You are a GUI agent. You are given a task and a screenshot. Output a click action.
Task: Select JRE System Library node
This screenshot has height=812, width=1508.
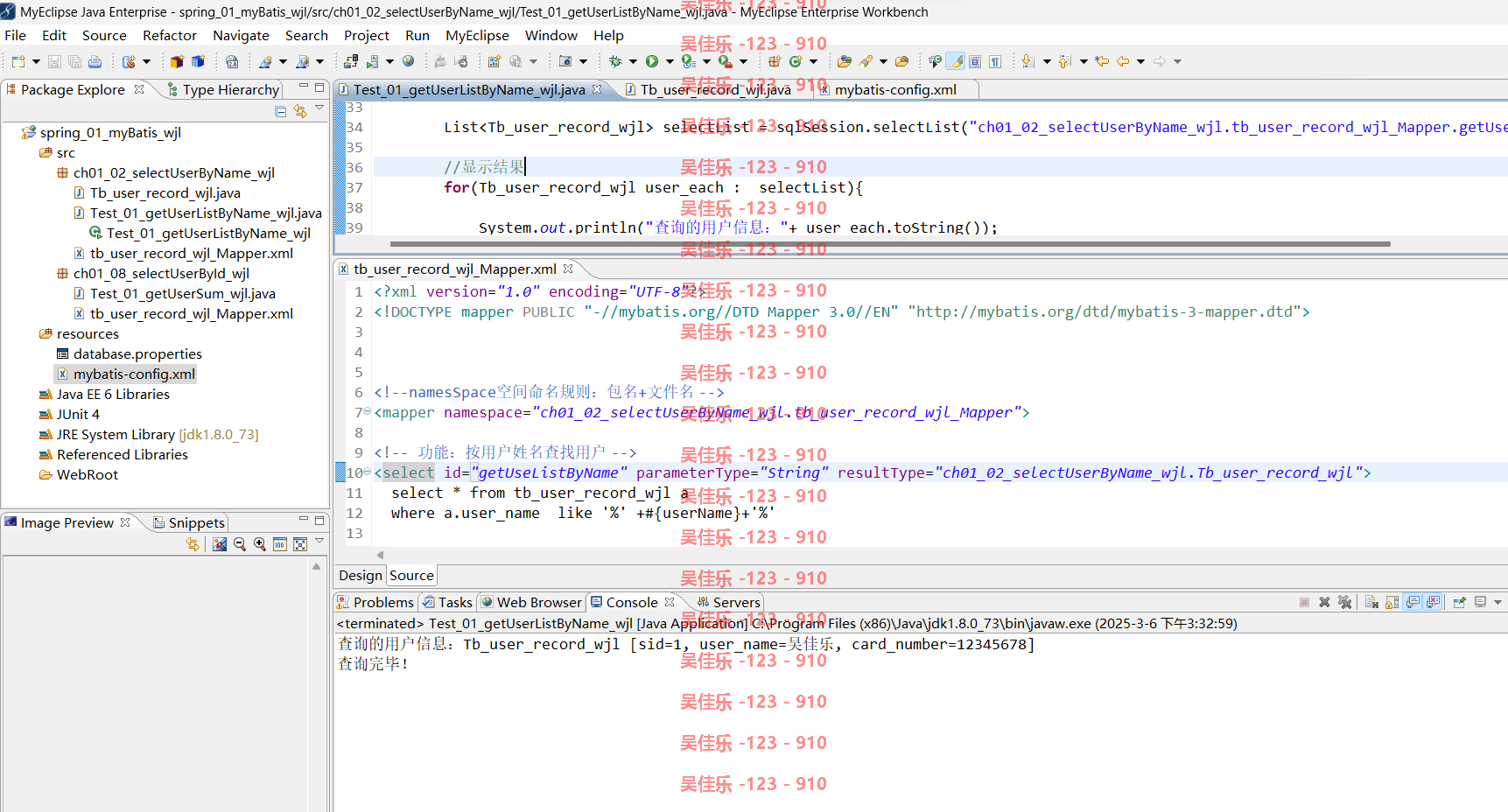[x=149, y=434]
